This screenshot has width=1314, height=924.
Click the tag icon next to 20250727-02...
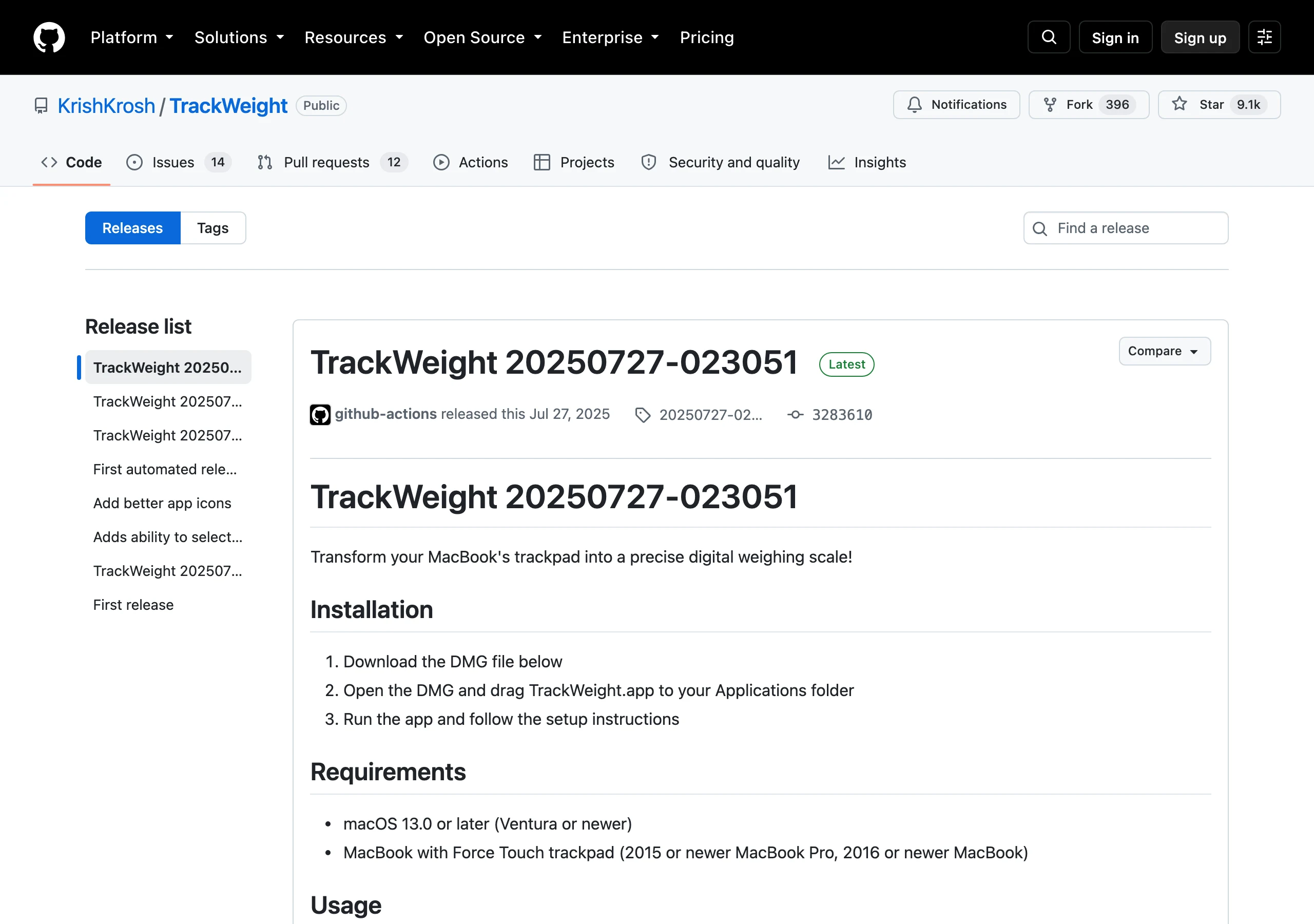point(643,415)
